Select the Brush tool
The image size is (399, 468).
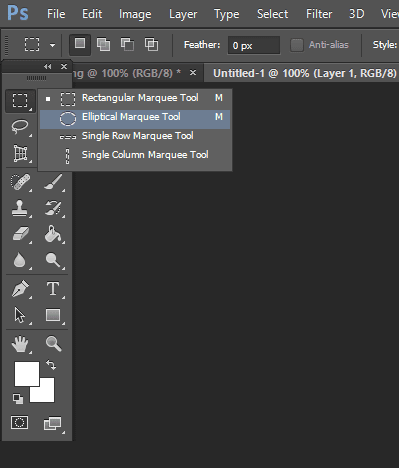click(x=53, y=182)
